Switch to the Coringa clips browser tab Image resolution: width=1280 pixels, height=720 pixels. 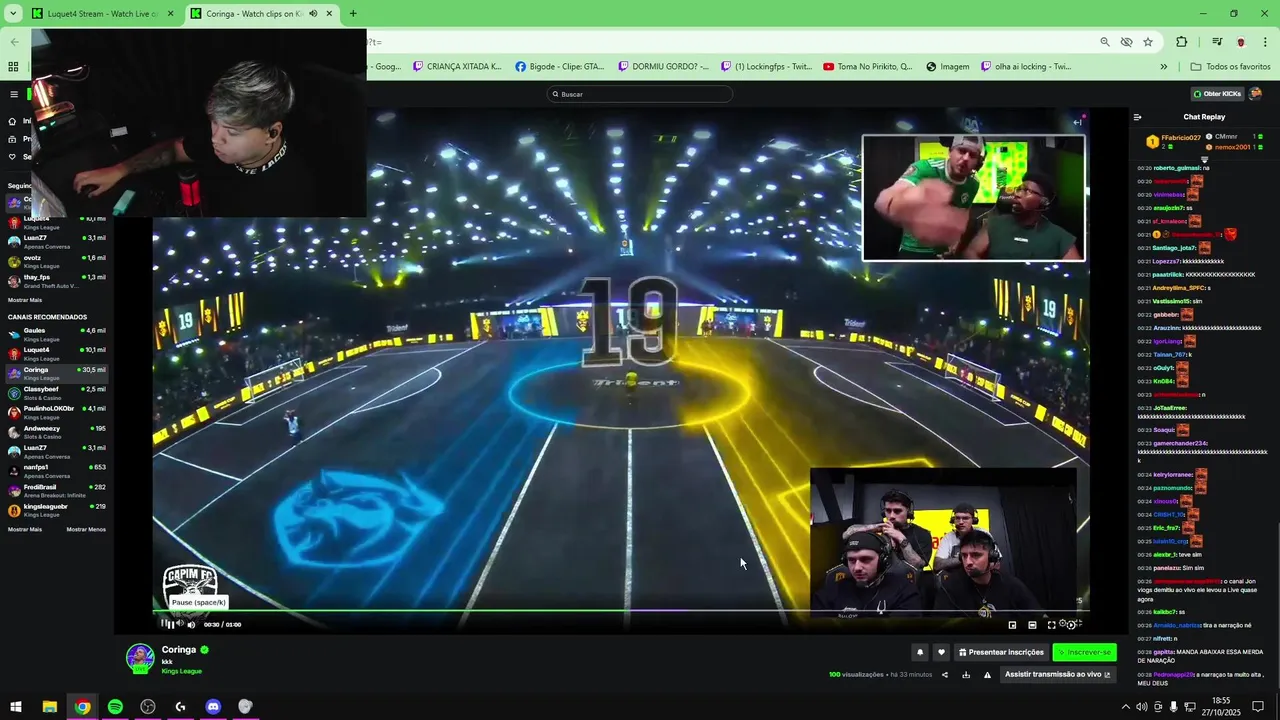tap(262, 14)
